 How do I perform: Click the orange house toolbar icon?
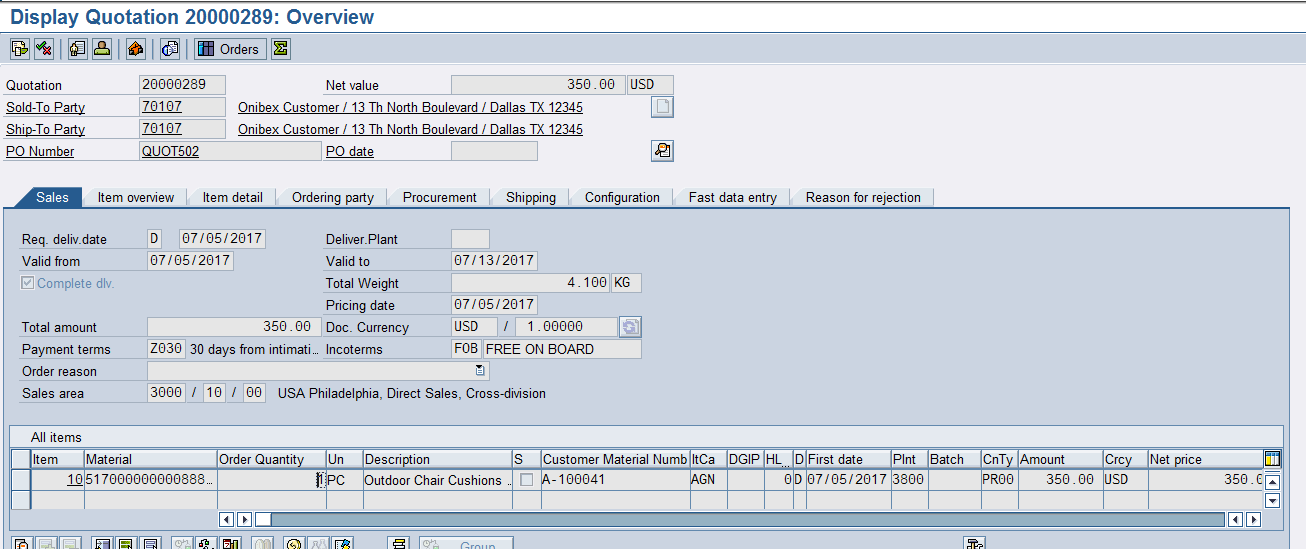point(136,49)
